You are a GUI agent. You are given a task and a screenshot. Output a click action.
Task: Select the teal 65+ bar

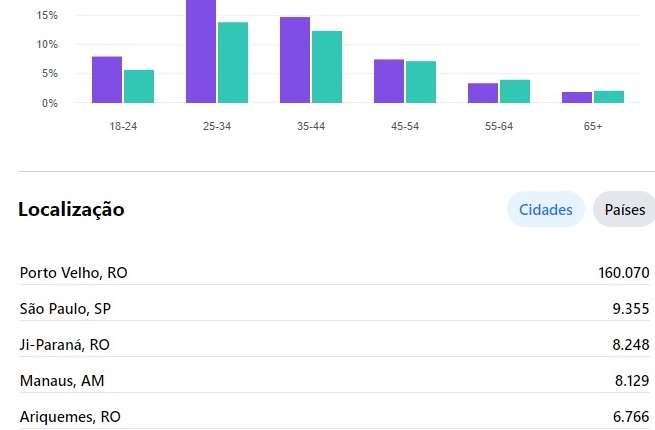[609, 97]
